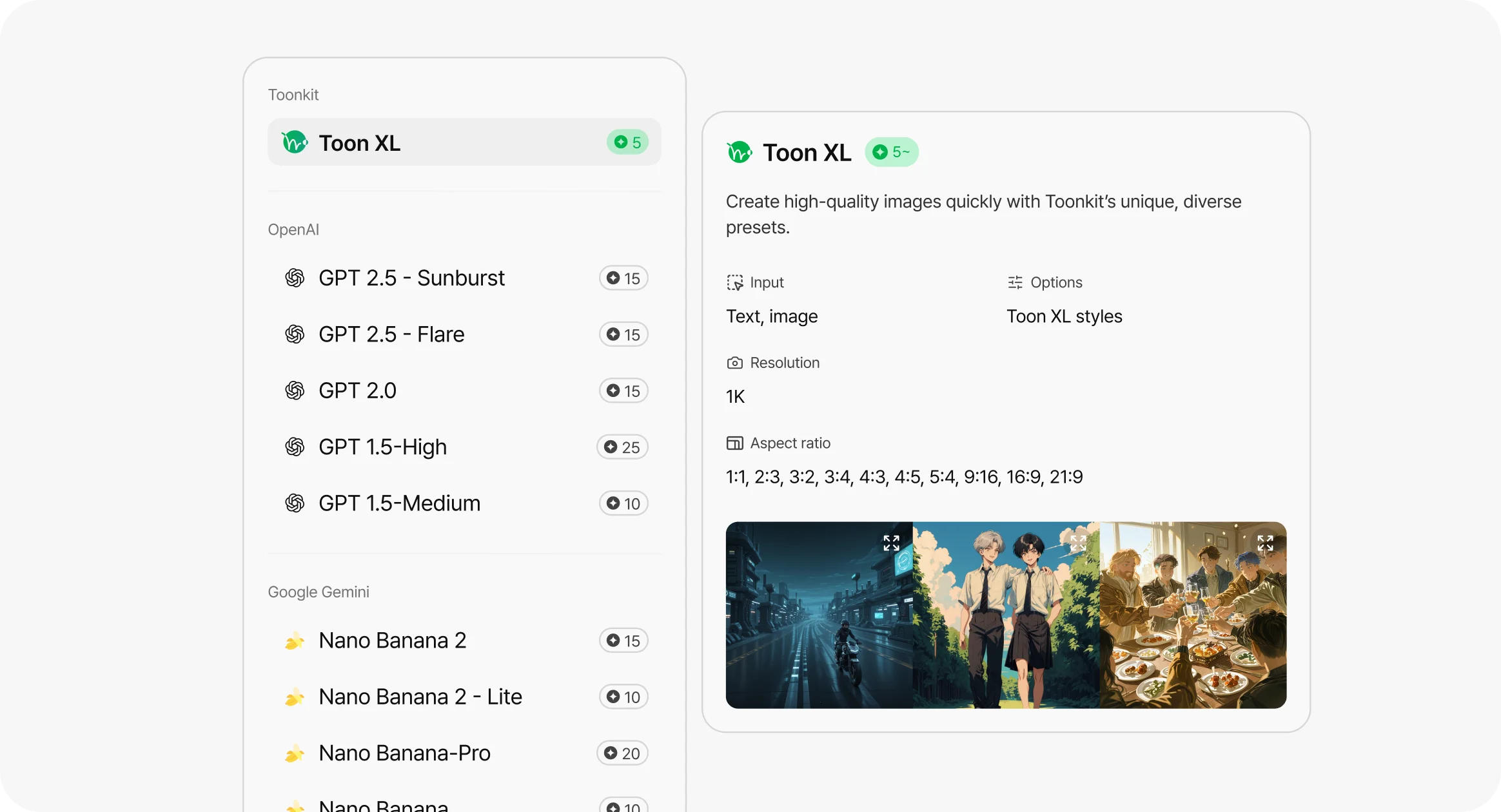1501x812 pixels.
Task: Pick the GPT 1.5-High model
Action: point(464,447)
